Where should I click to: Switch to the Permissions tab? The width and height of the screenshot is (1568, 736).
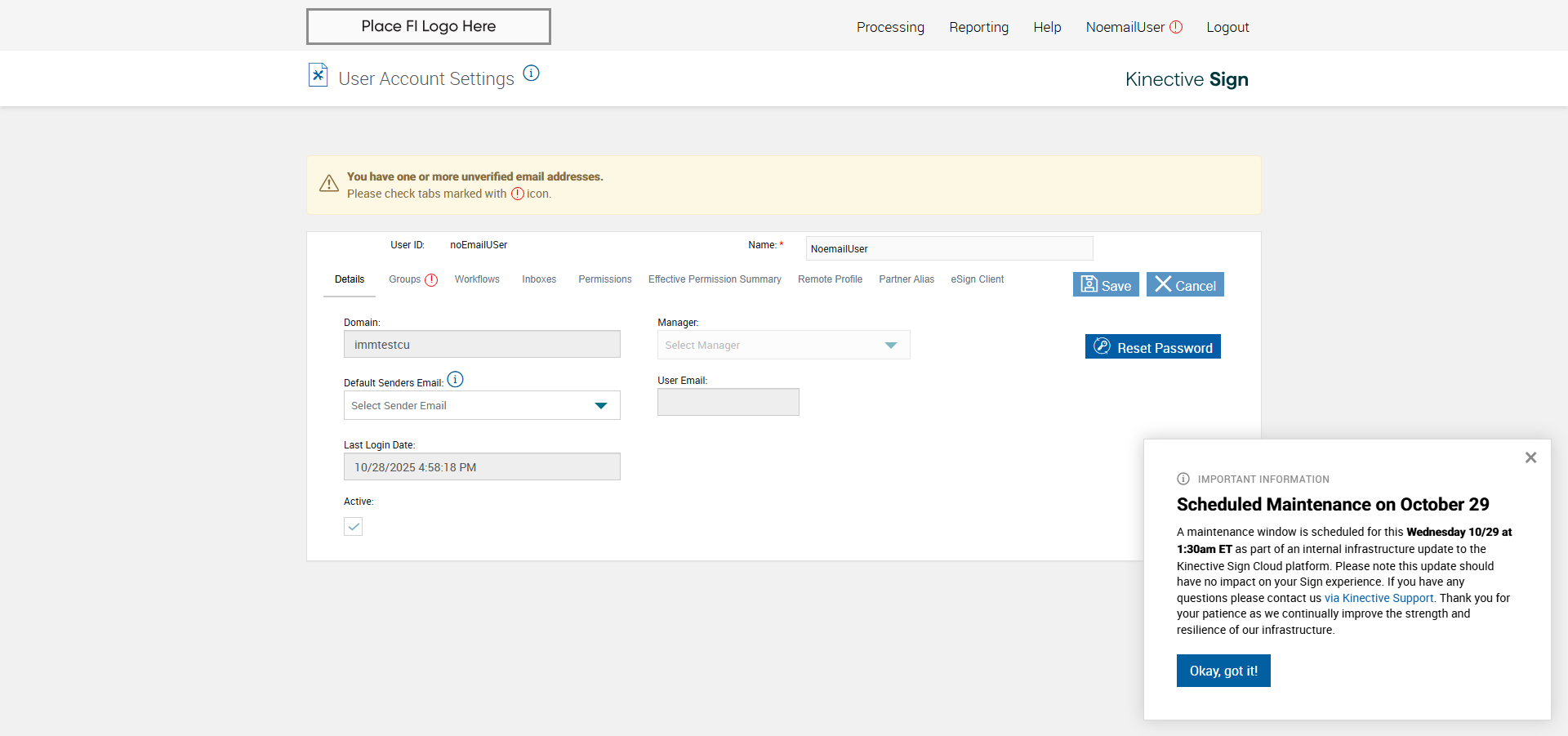pyautogui.click(x=604, y=279)
